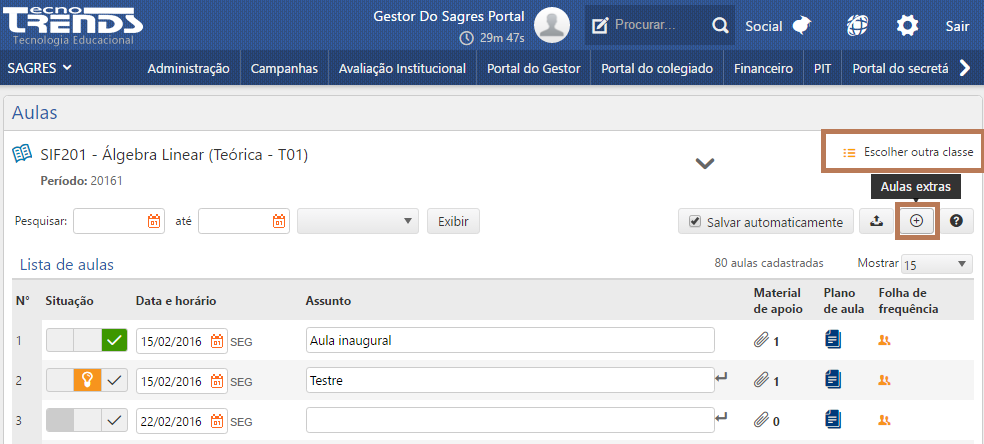Expand the class details chevron
This screenshot has width=984, height=444.
pos(705,163)
